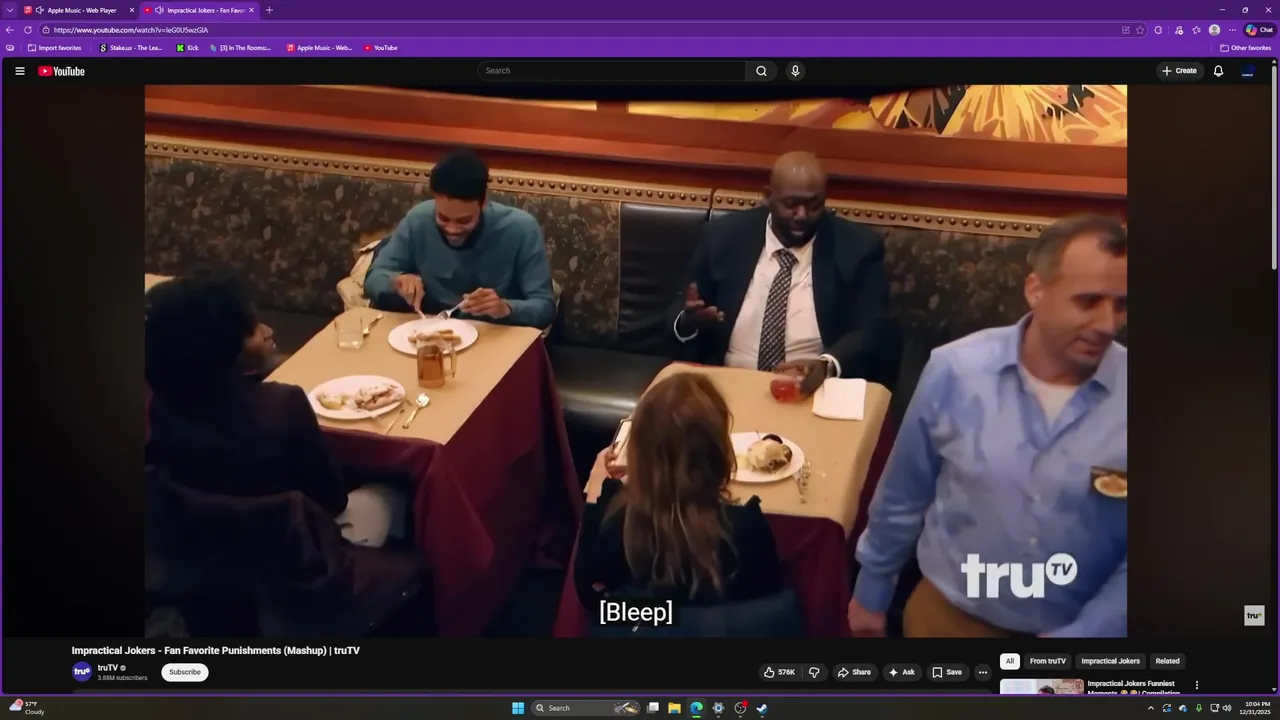Open the taskbar clock and date

[x=1257, y=708]
